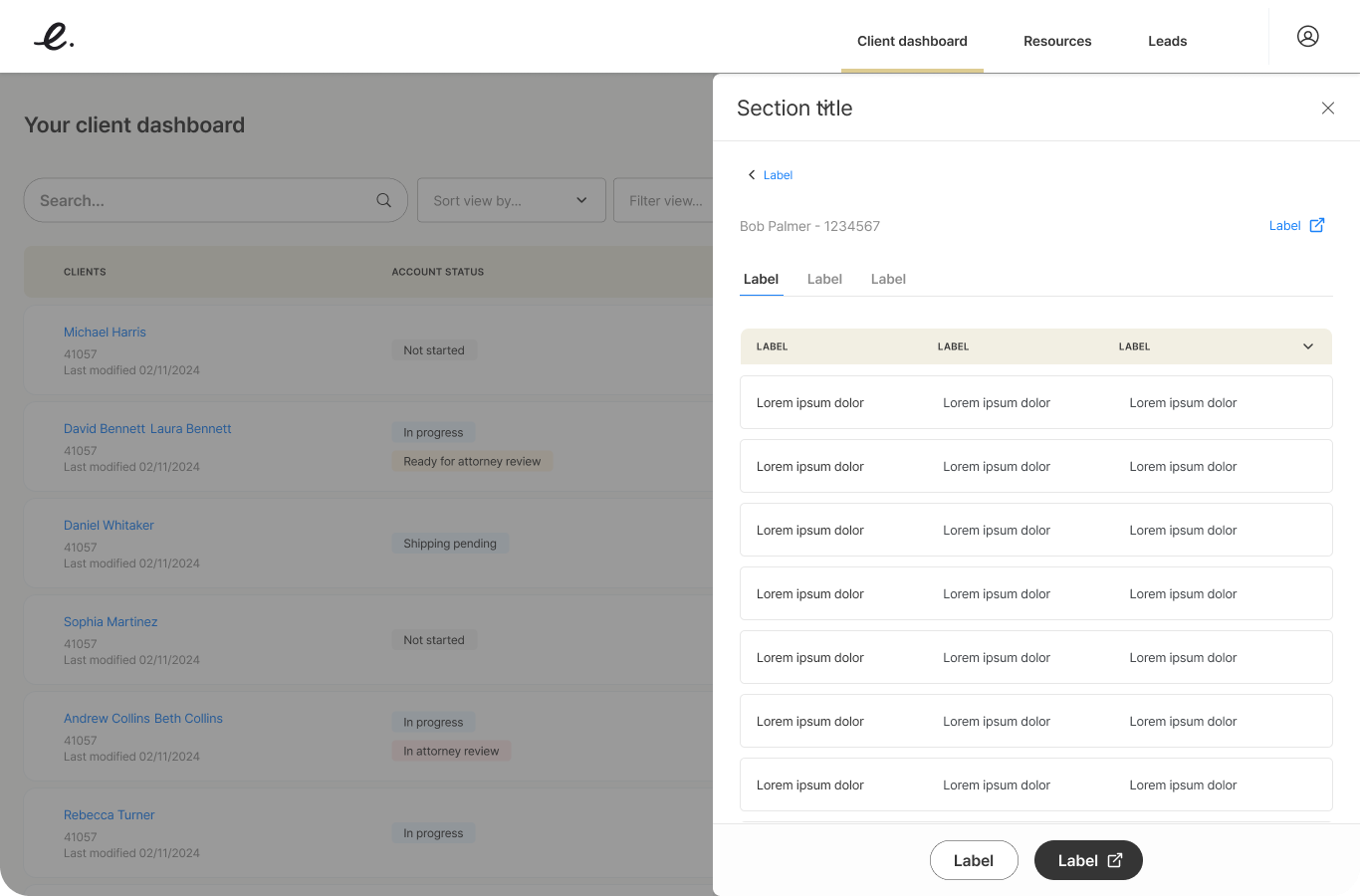
Task: Click the cursive e logo
Action: point(54,37)
